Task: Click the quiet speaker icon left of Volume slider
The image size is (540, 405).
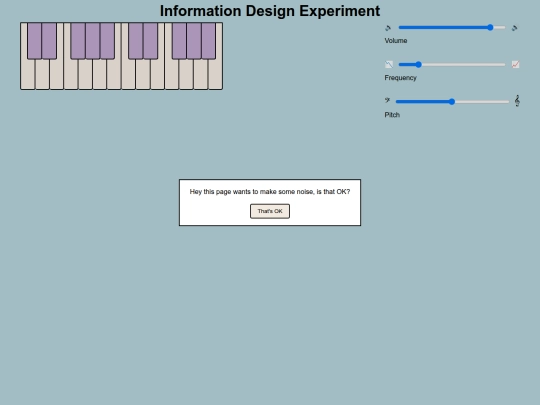Action: [x=388, y=28]
